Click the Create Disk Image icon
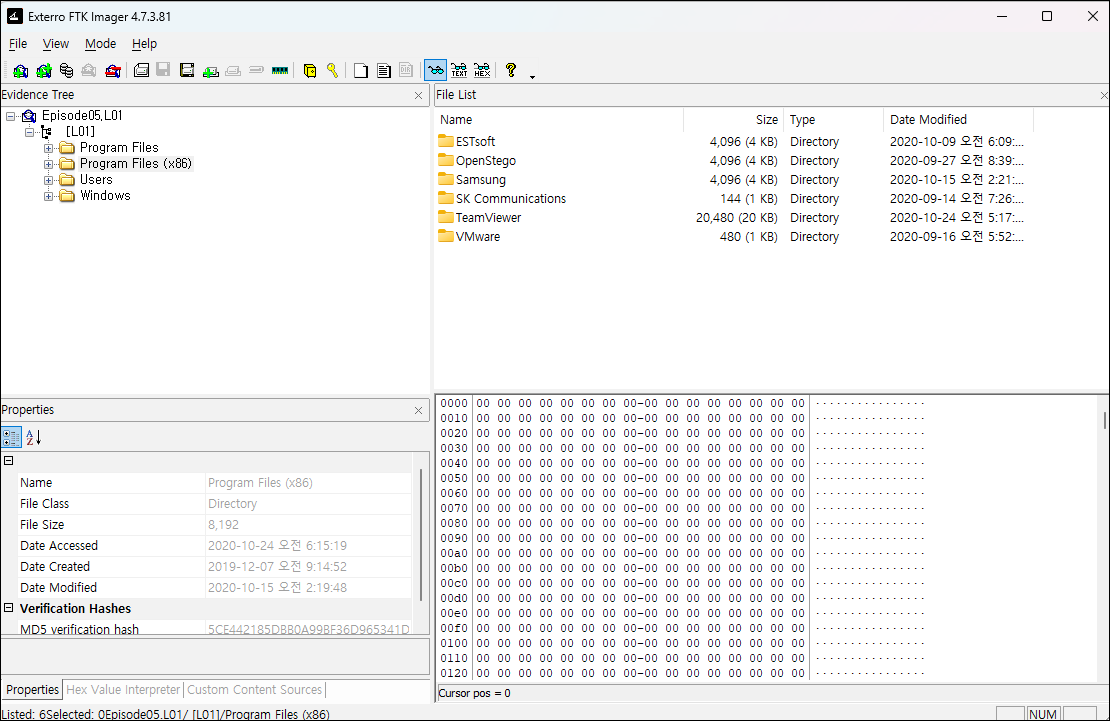1110x721 pixels. point(142,70)
